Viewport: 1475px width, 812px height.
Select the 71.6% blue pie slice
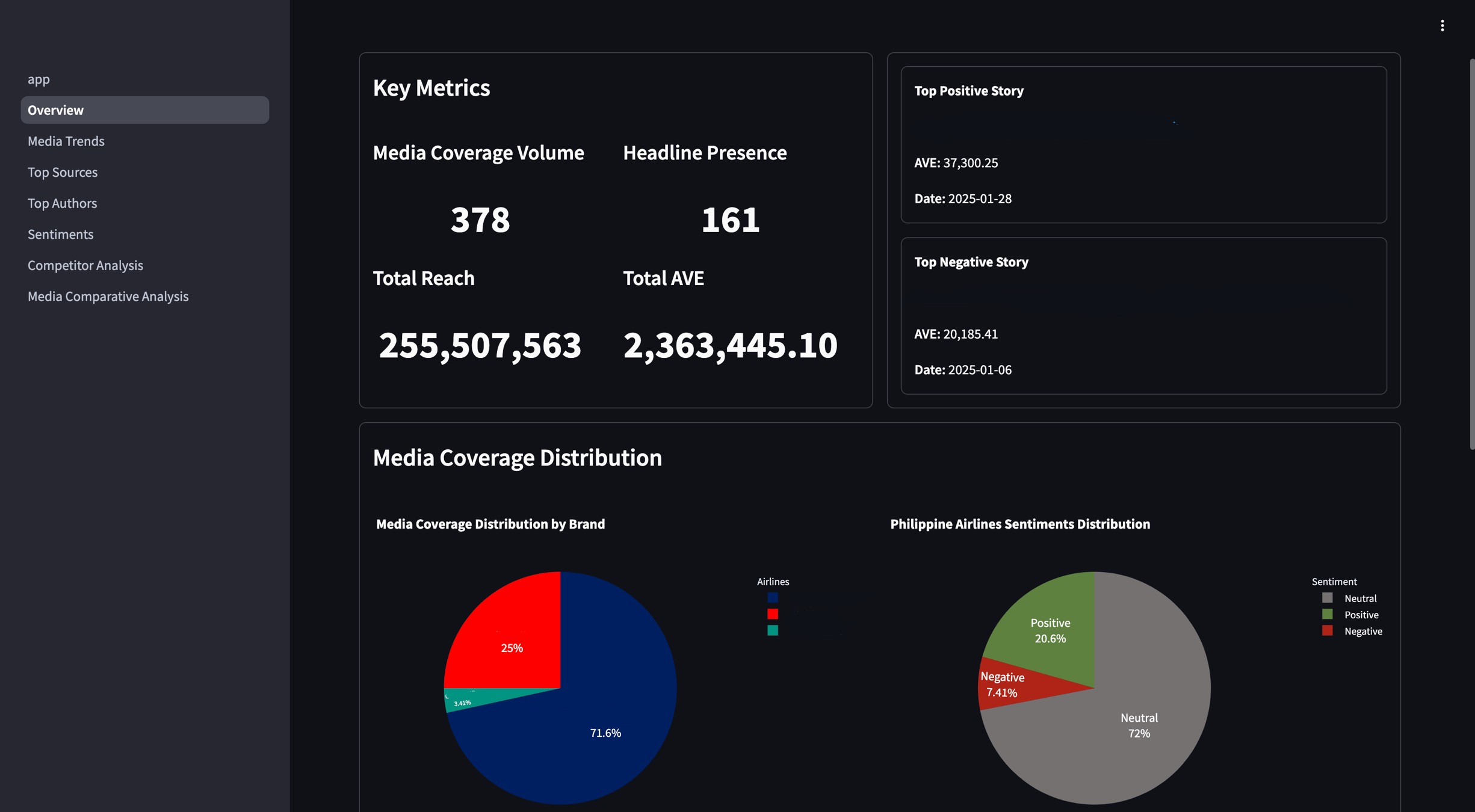(x=605, y=733)
